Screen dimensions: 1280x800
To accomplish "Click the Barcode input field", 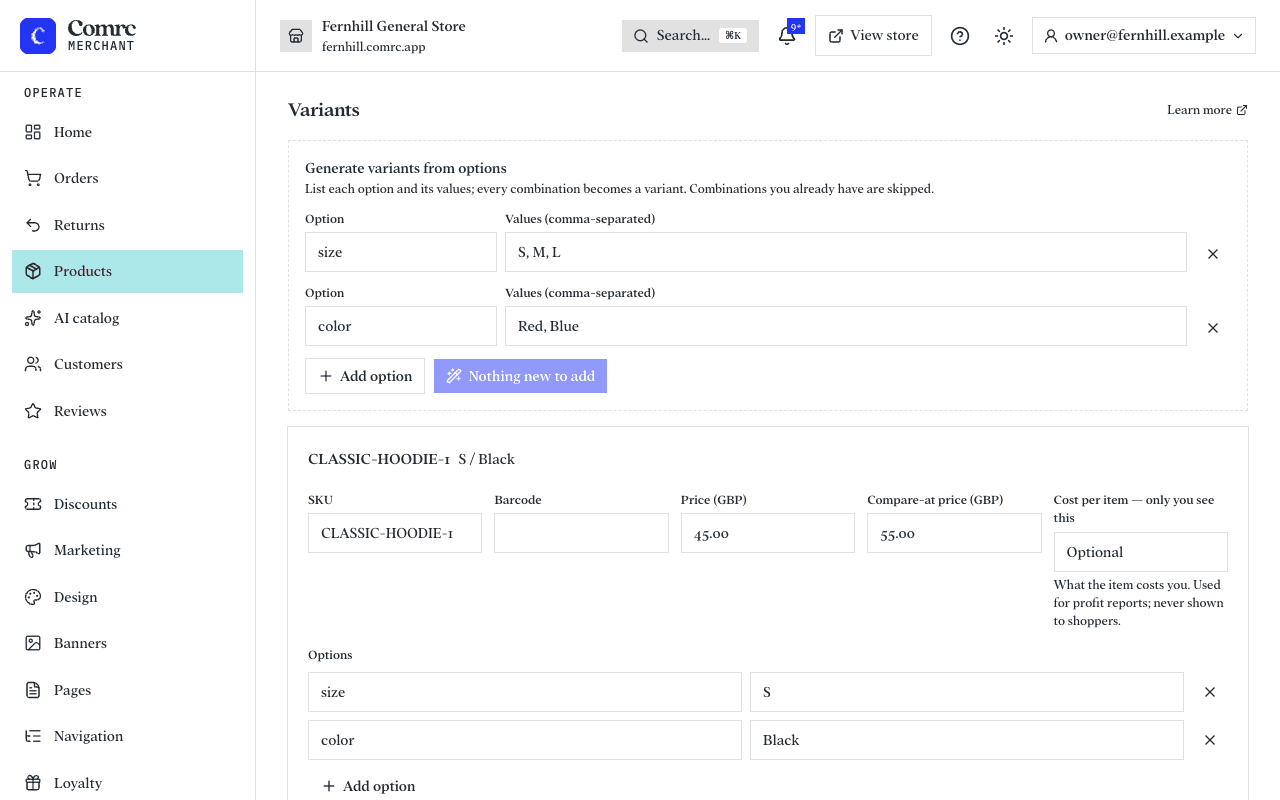I will (581, 533).
